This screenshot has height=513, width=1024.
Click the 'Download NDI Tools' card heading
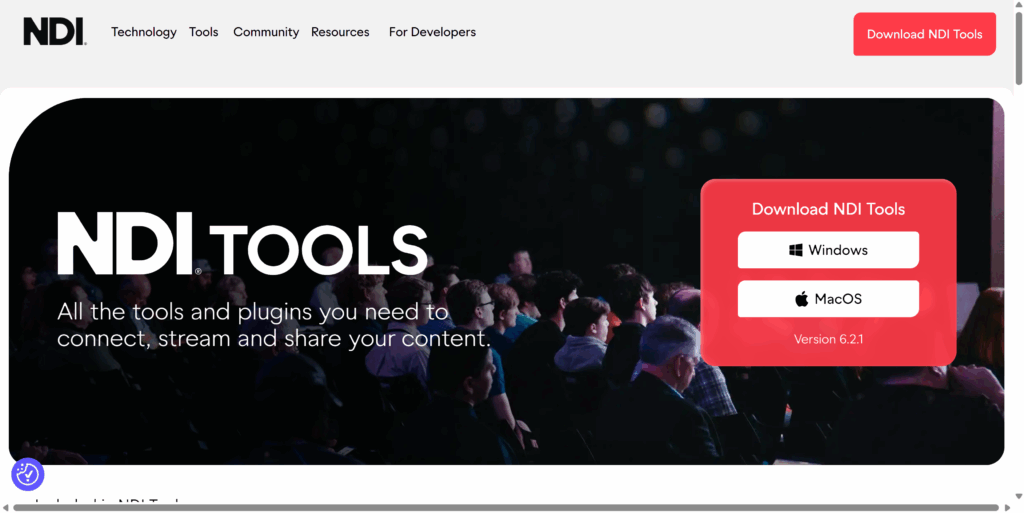coord(828,209)
